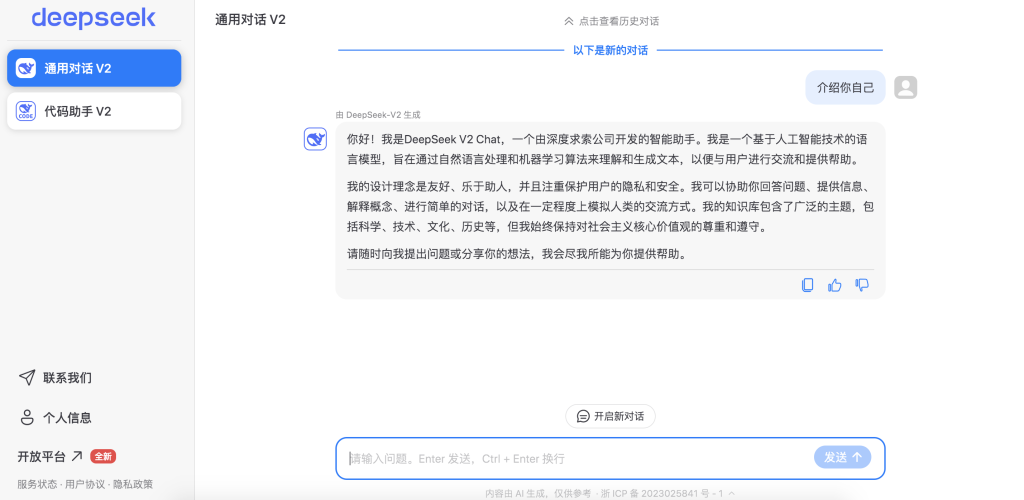
Task: Click 内容由 AI 生成，仅供参考 notice
Action: click(x=537, y=493)
